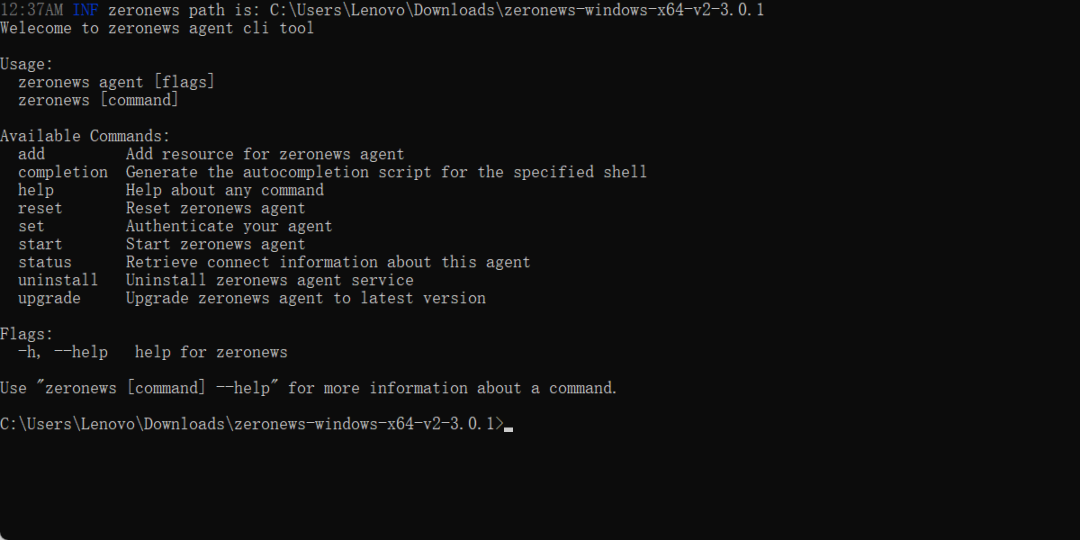
Task: Click the Welcome to zeronews agent line
Action: [157, 28]
